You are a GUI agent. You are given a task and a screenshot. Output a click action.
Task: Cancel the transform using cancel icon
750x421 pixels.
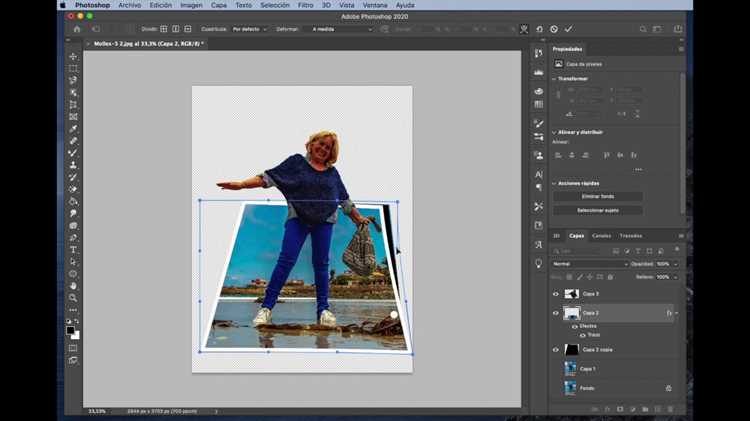tap(554, 29)
